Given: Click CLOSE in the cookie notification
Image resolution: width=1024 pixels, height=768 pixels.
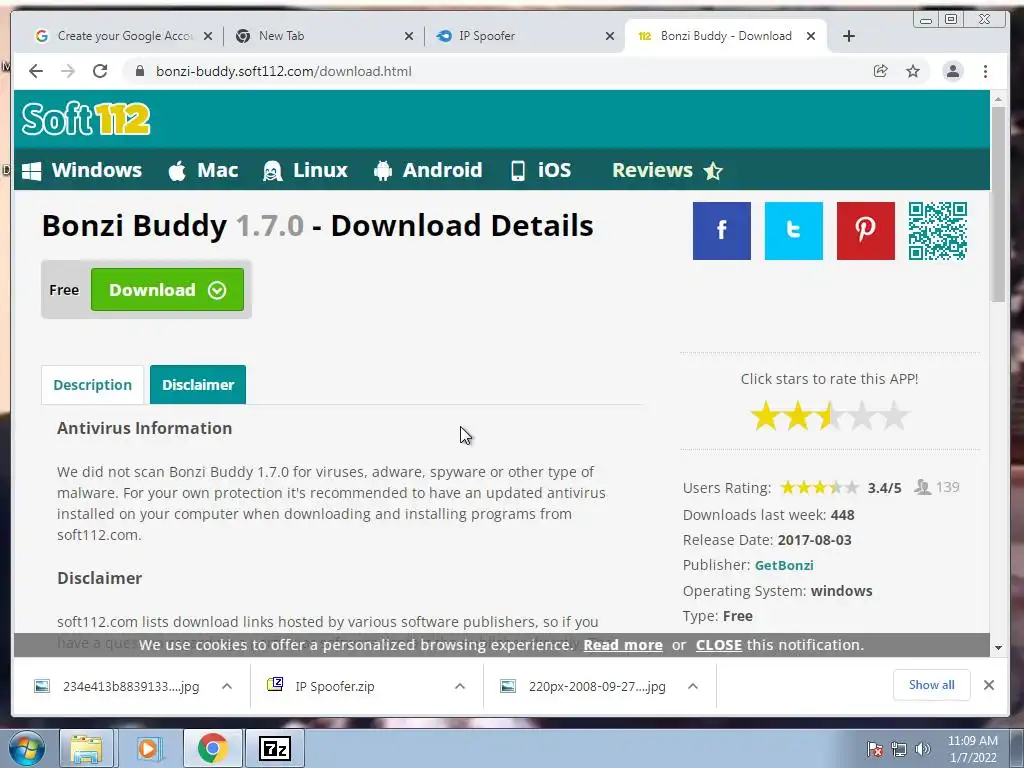Looking at the screenshot, I should click(x=718, y=645).
